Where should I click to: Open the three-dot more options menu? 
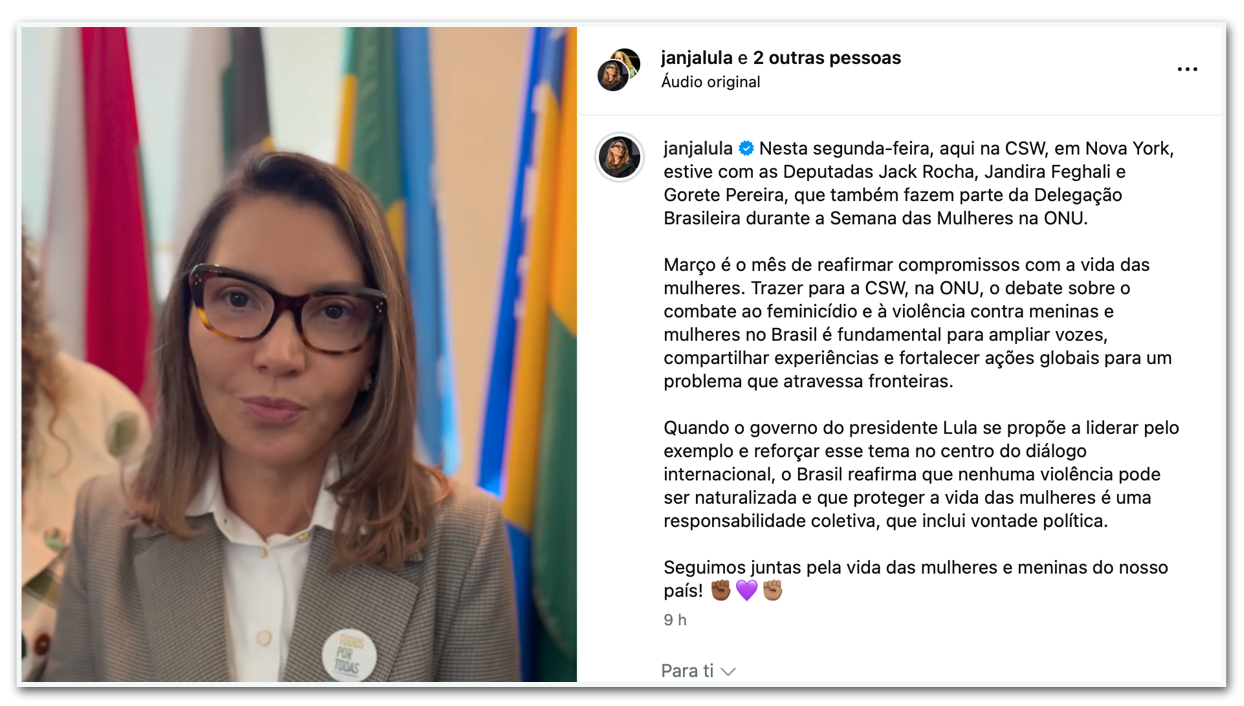(x=1187, y=70)
